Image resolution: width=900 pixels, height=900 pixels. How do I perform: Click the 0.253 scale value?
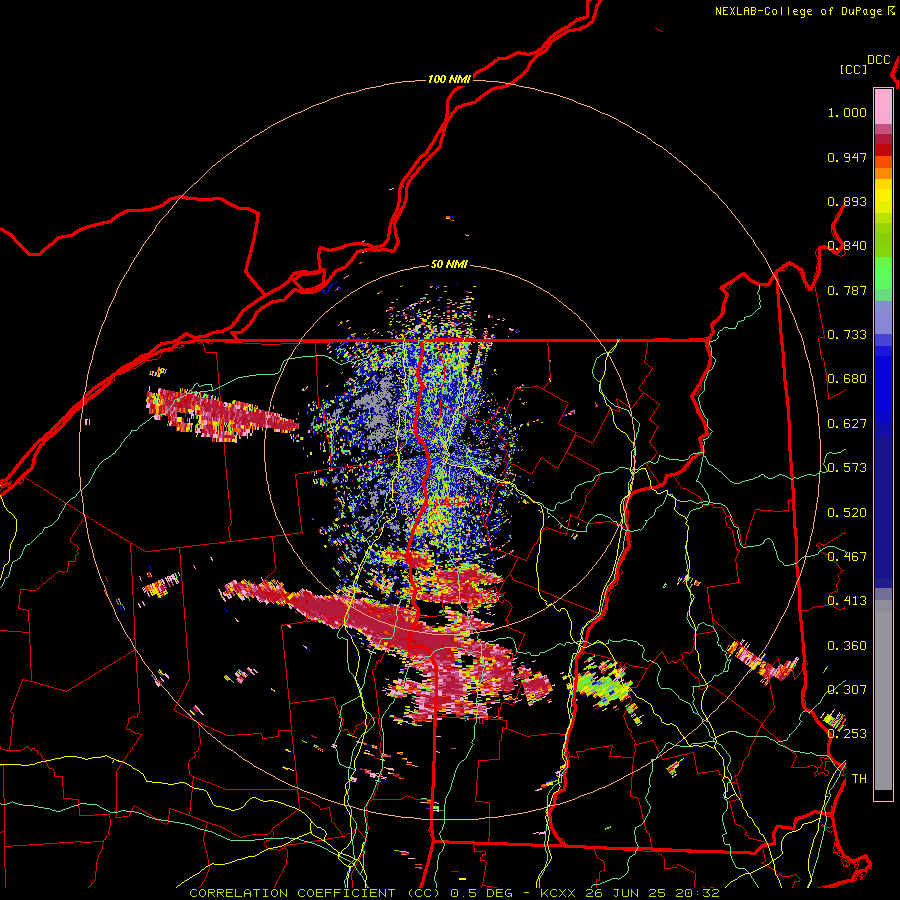(847, 734)
